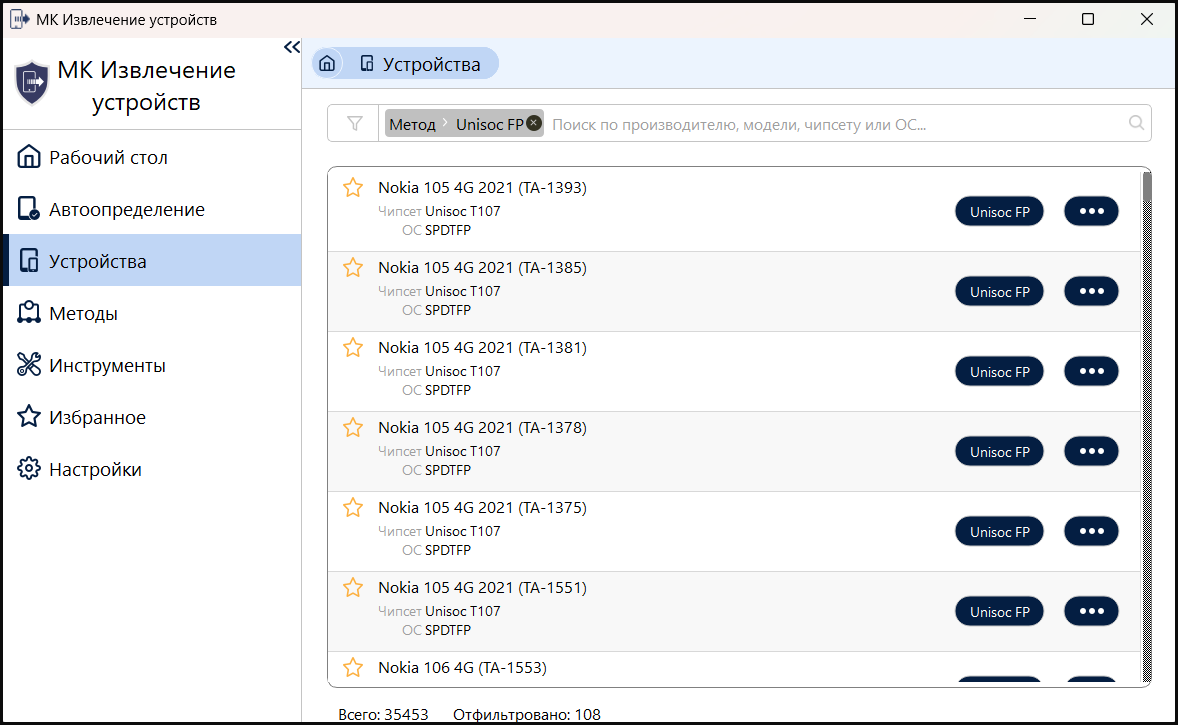Click Unisoc FP button for TA-1375
Image resolution: width=1178 pixels, height=725 pixels.
click(x=999, y=532)
